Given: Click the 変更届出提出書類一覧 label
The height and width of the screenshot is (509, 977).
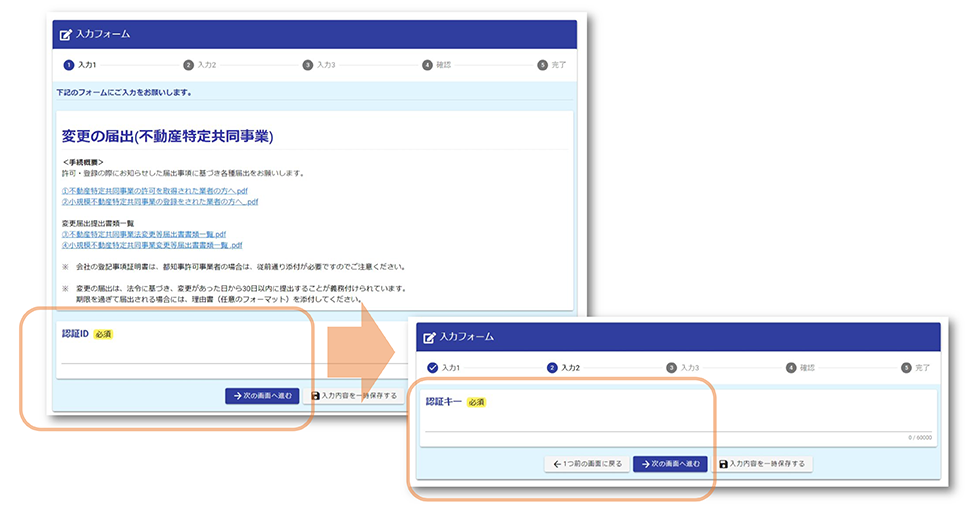Looking at the screenshot, I should pyautogui.click(x=98, y=223).
